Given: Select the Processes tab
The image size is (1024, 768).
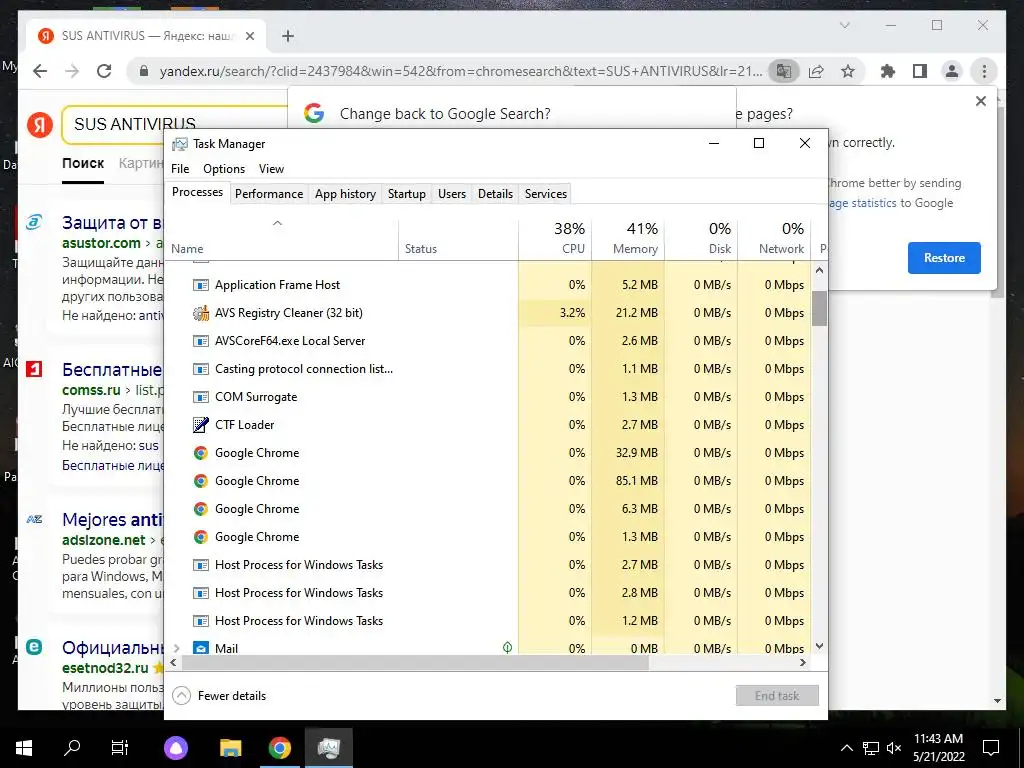Looking at the screenshot, I should [197, 192].
